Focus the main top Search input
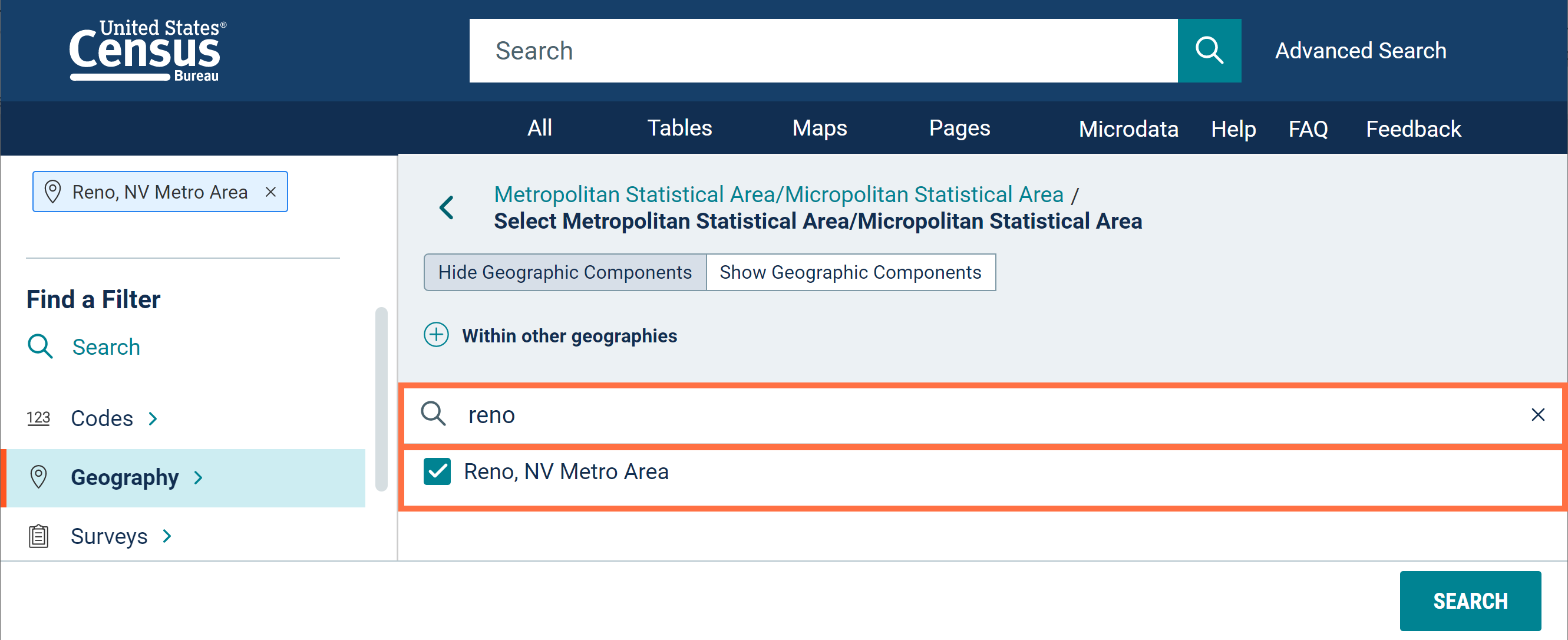1568x640 pixels. pos(823,51)
